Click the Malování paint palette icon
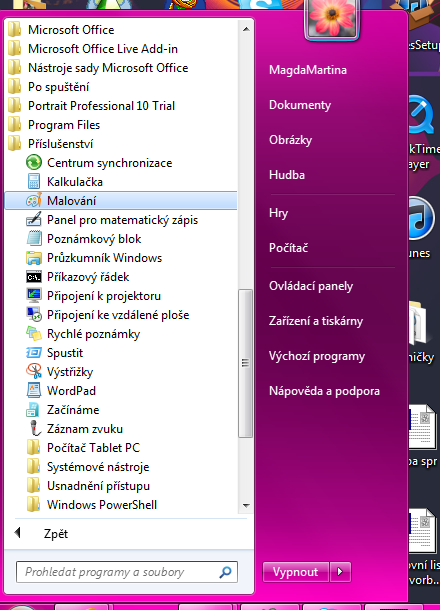 click(x=34, y=200)
